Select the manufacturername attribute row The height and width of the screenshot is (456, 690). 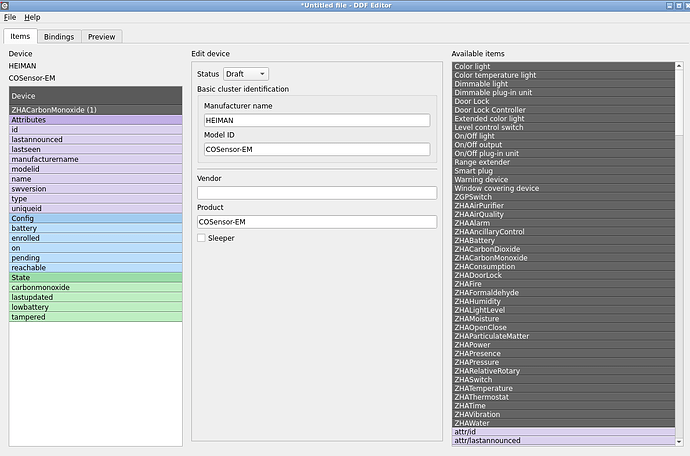[95, 159]
